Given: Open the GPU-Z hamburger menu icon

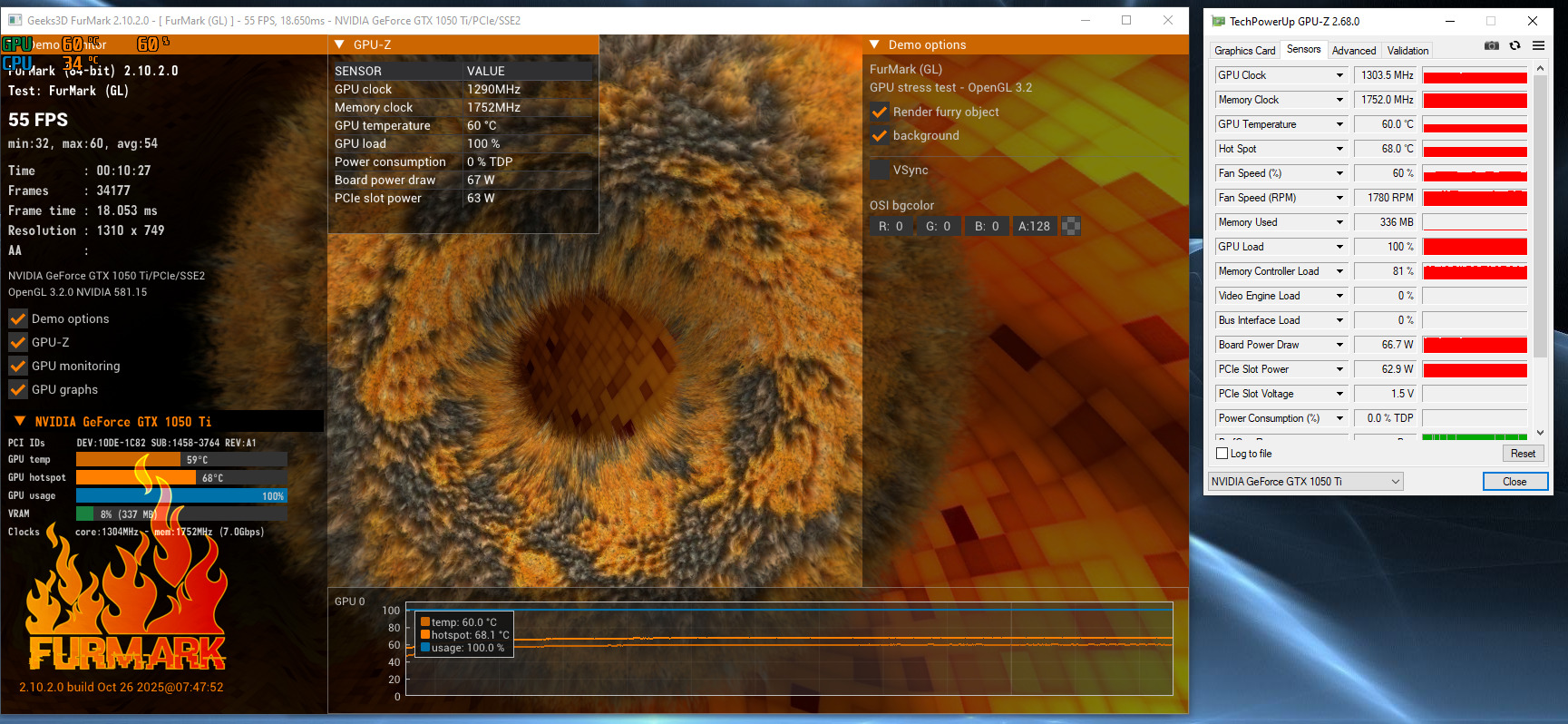Looking at the screenshot, I should click(x=1538, y=45).
